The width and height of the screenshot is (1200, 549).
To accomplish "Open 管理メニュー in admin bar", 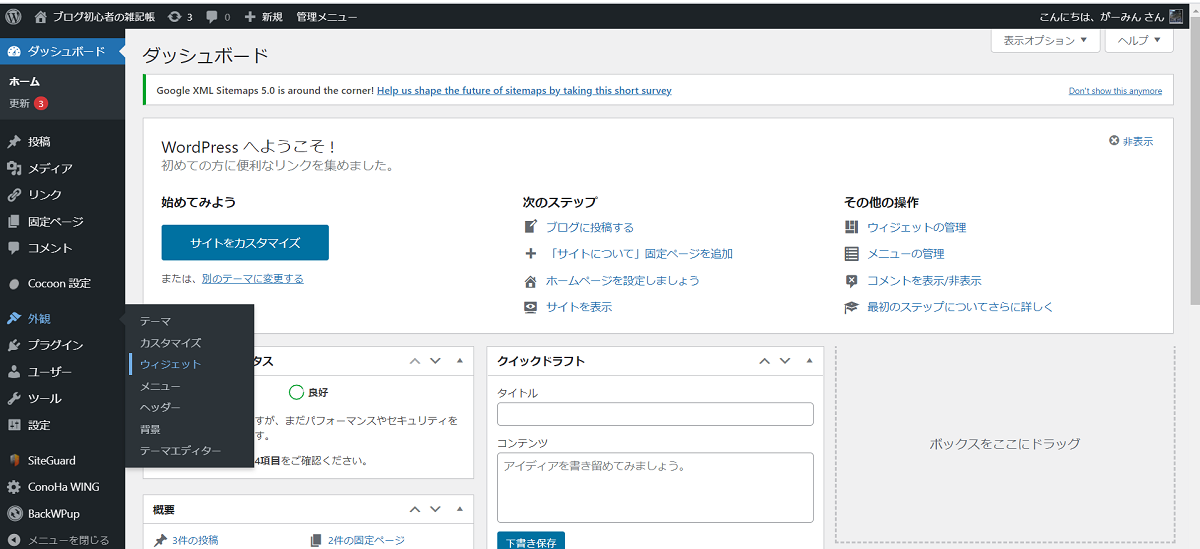I will pyautogui.click(x=327, y=17).
